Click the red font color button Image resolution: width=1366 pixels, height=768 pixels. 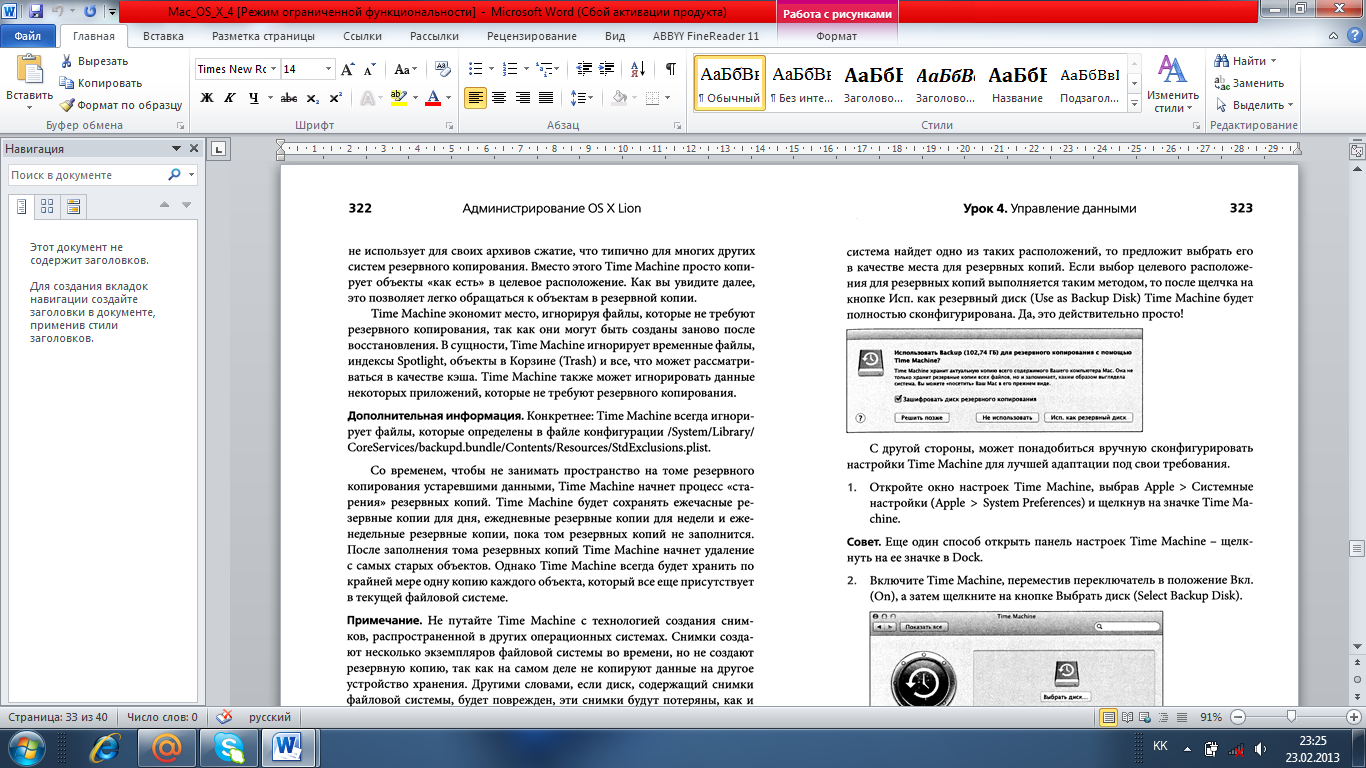[x=432, y=98]
